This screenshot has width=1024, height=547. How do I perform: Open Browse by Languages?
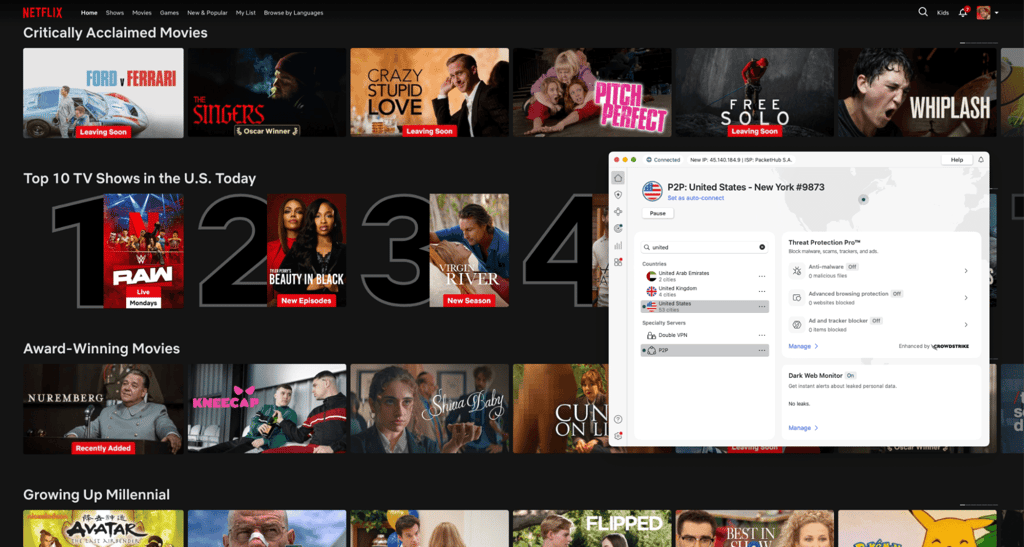point(293,12)
